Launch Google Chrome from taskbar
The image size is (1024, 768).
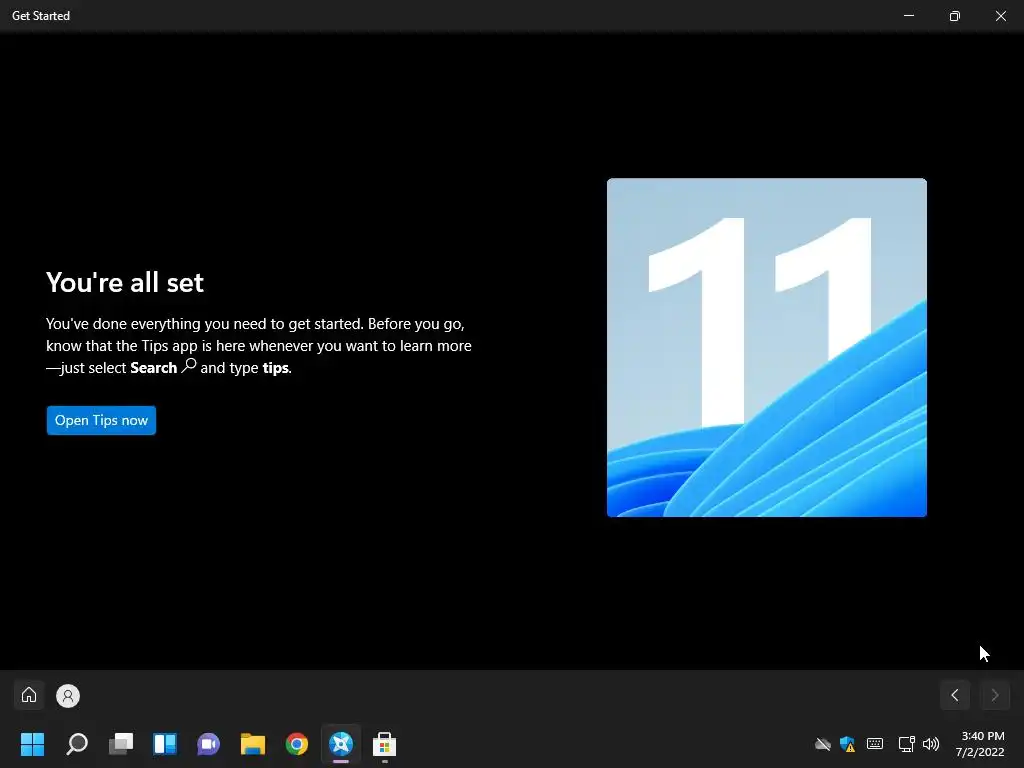coord(296,744)
